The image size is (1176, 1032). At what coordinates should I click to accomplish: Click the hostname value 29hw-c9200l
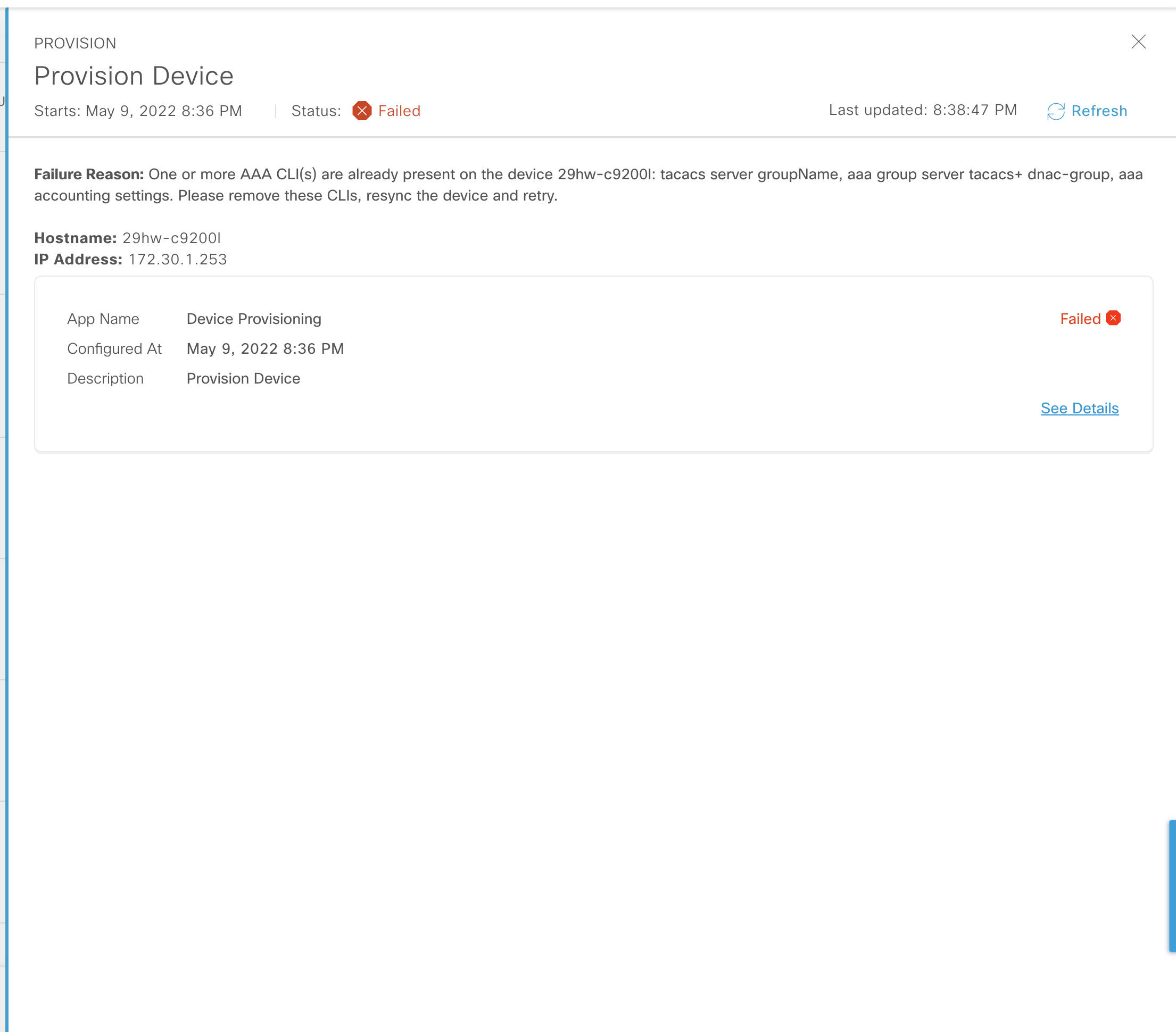[x=171, y=238]
